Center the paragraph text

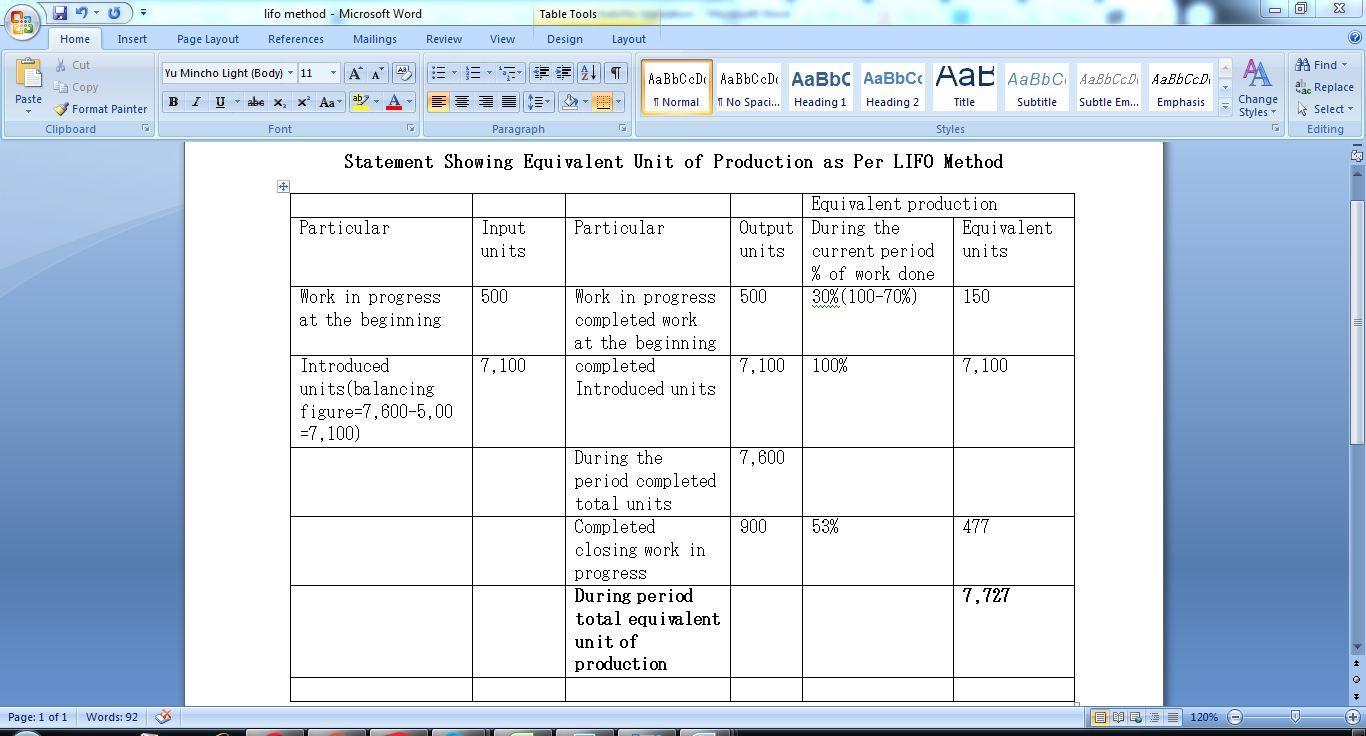462,102
